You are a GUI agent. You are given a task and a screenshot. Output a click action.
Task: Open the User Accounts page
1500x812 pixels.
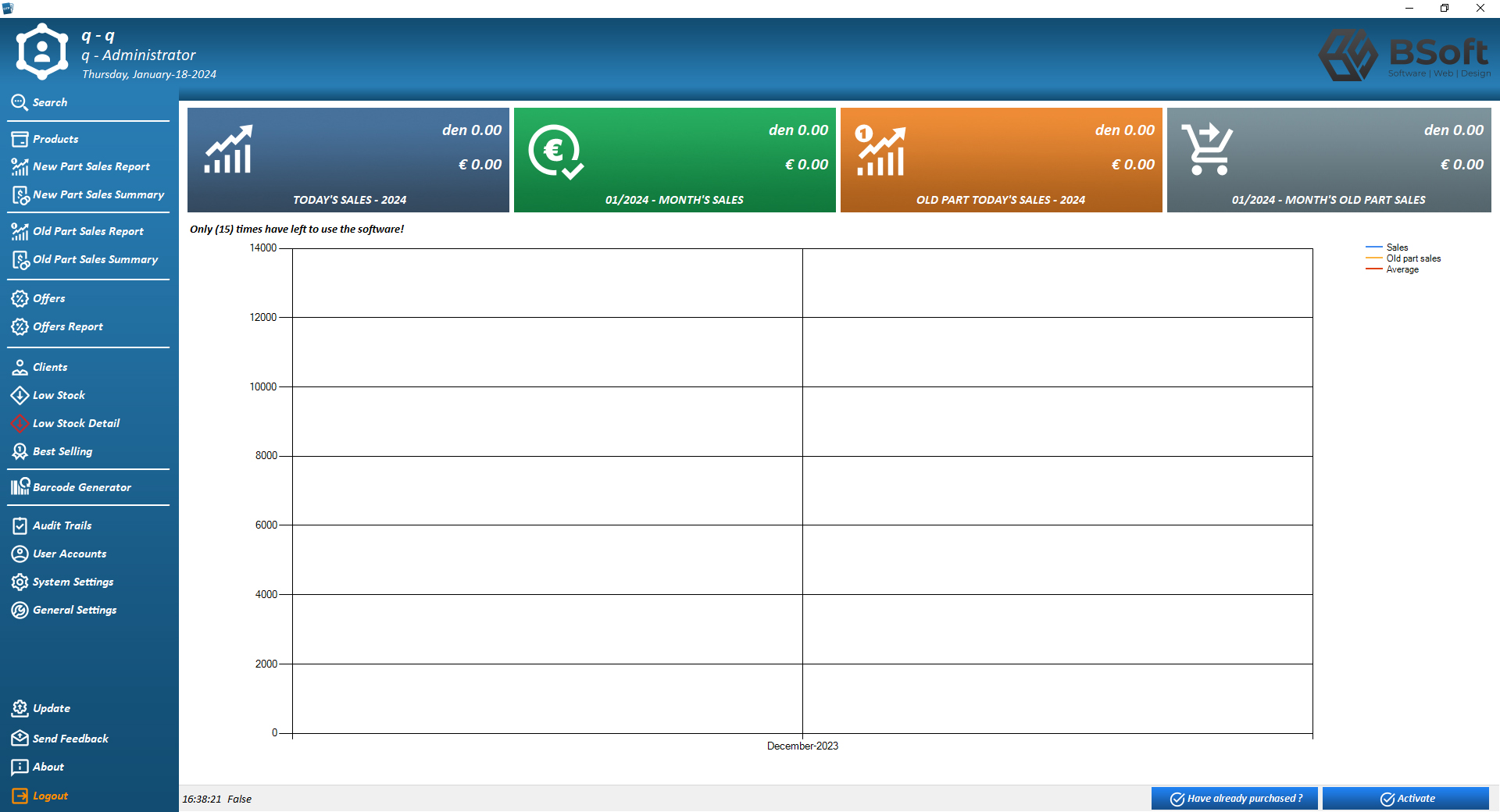click(x=70, y=554)
